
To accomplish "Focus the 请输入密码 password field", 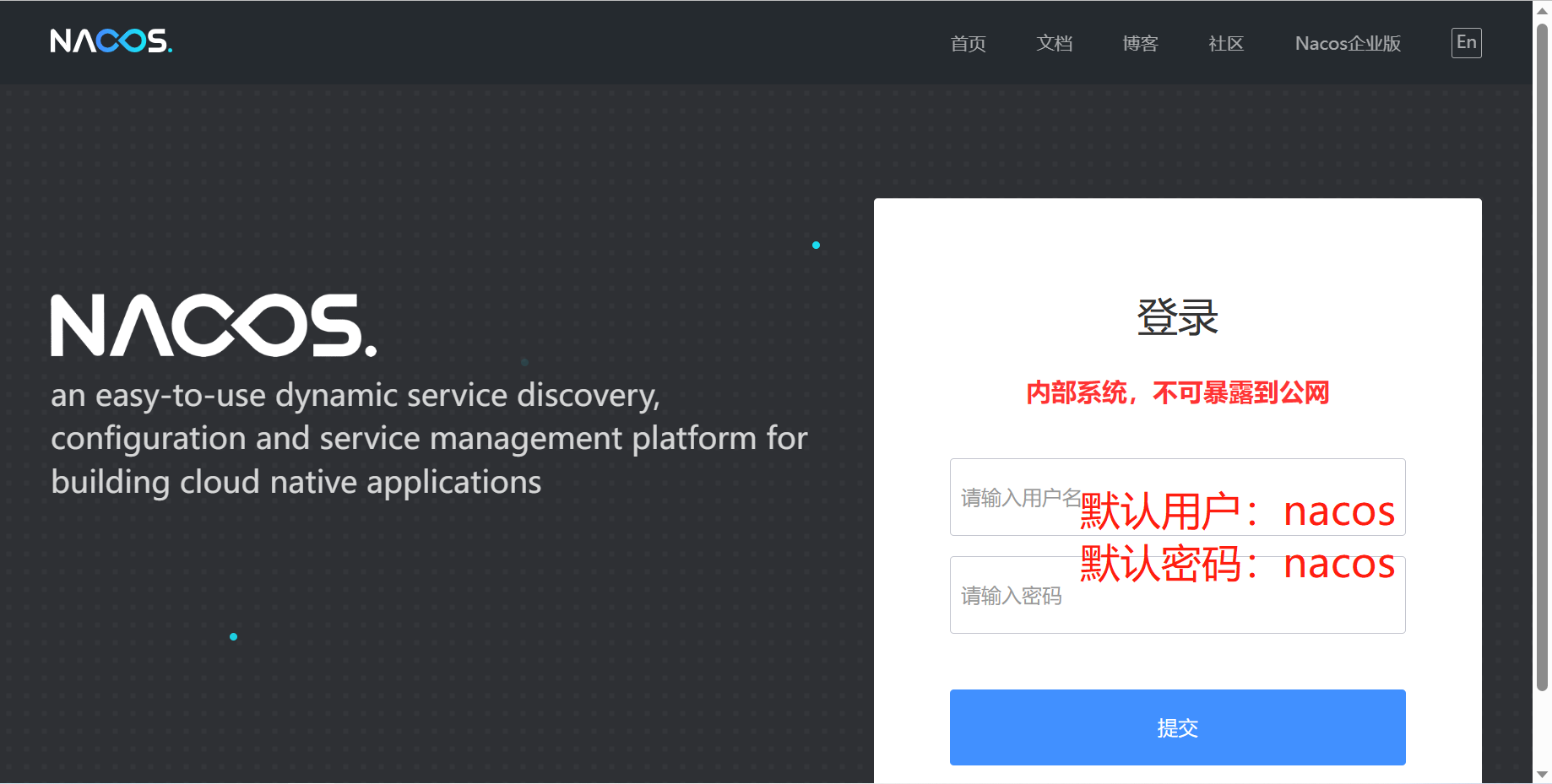I will click(1177, 595).
